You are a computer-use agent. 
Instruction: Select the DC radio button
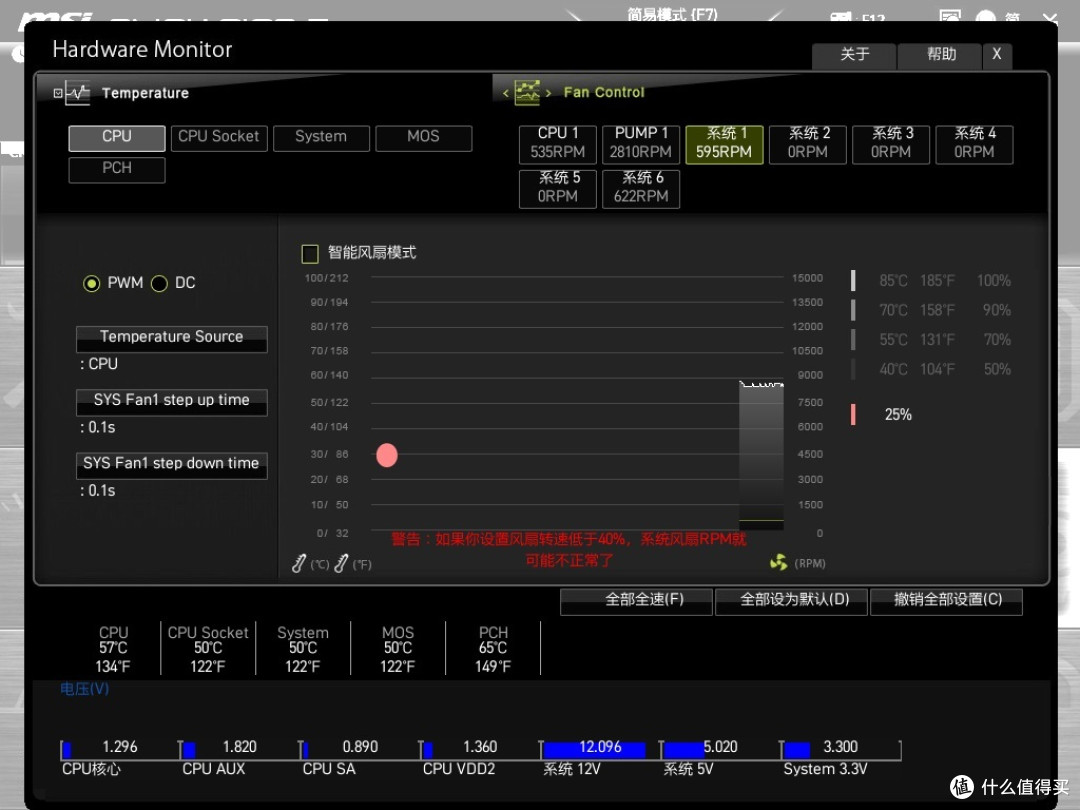pos(159,283)
